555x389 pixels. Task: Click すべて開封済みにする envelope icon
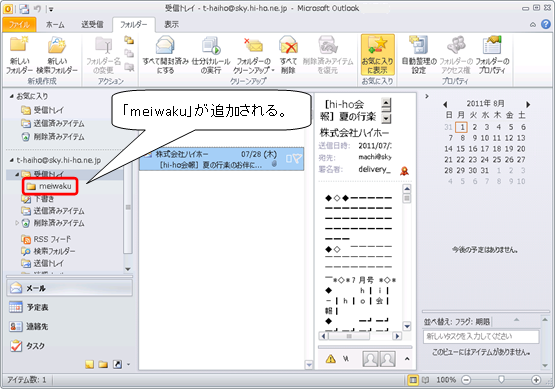(x=165, y=45)
